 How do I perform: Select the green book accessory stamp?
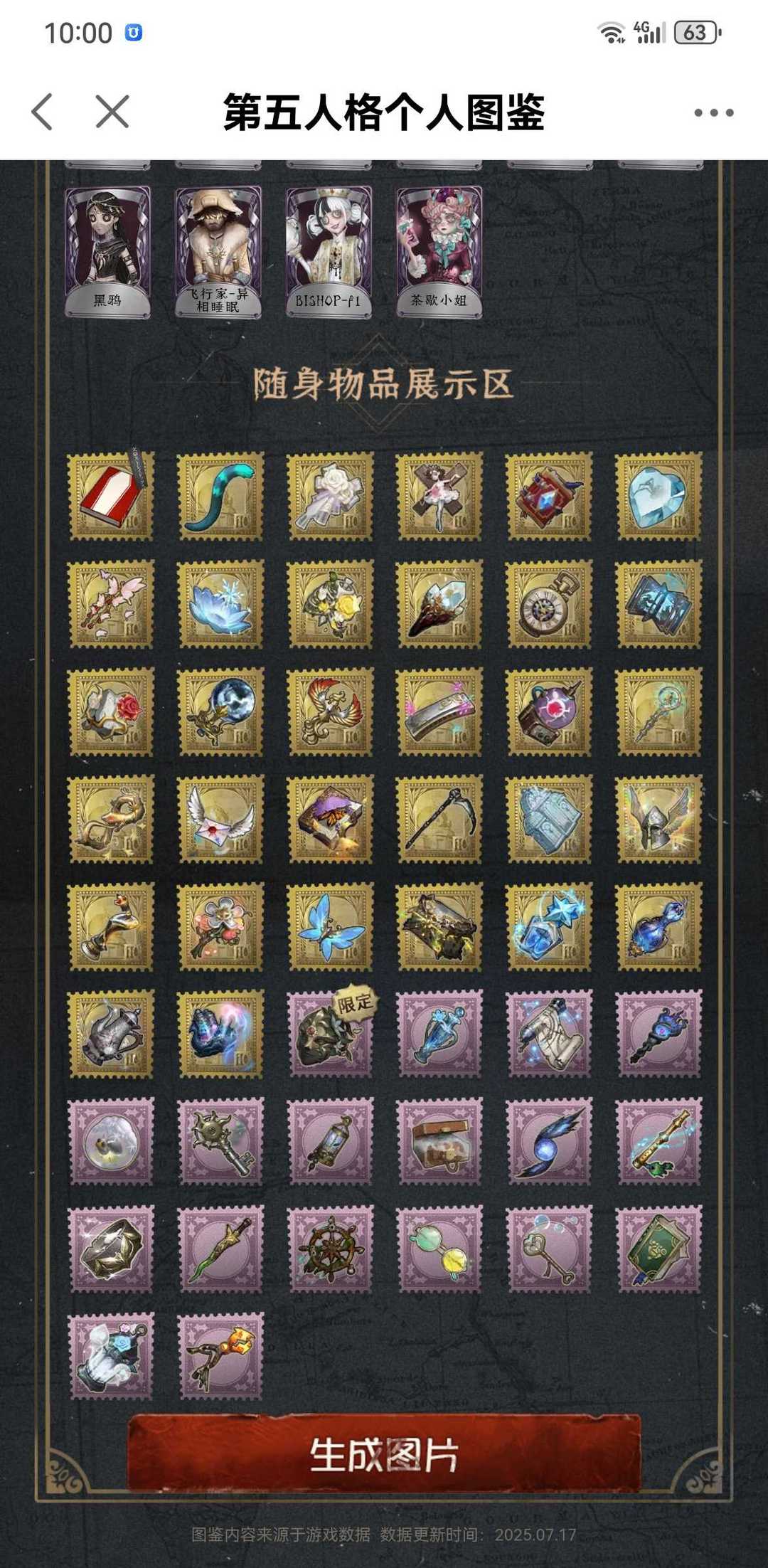[658, 1249]
